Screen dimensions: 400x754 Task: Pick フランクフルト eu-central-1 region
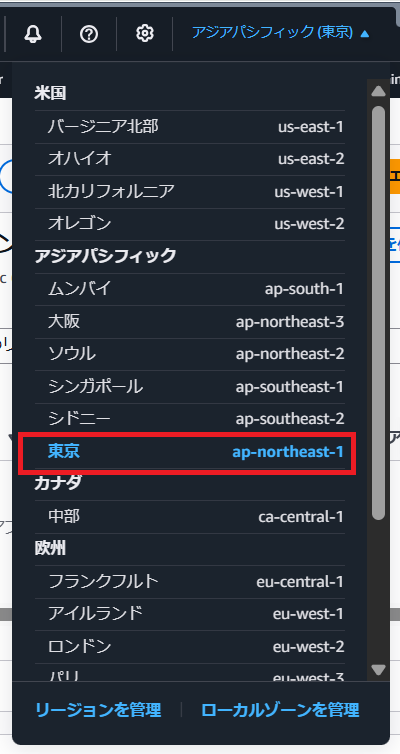189,582
